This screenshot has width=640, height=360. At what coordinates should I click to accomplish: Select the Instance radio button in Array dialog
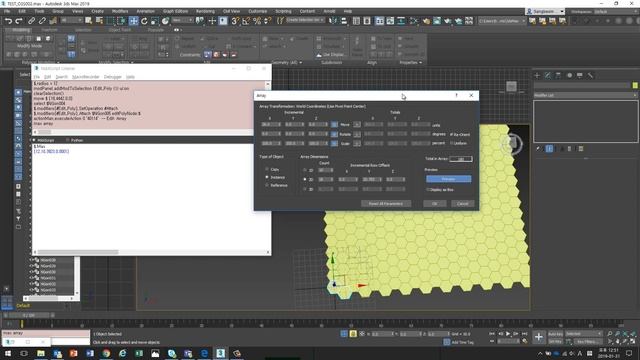coord(267,177)
